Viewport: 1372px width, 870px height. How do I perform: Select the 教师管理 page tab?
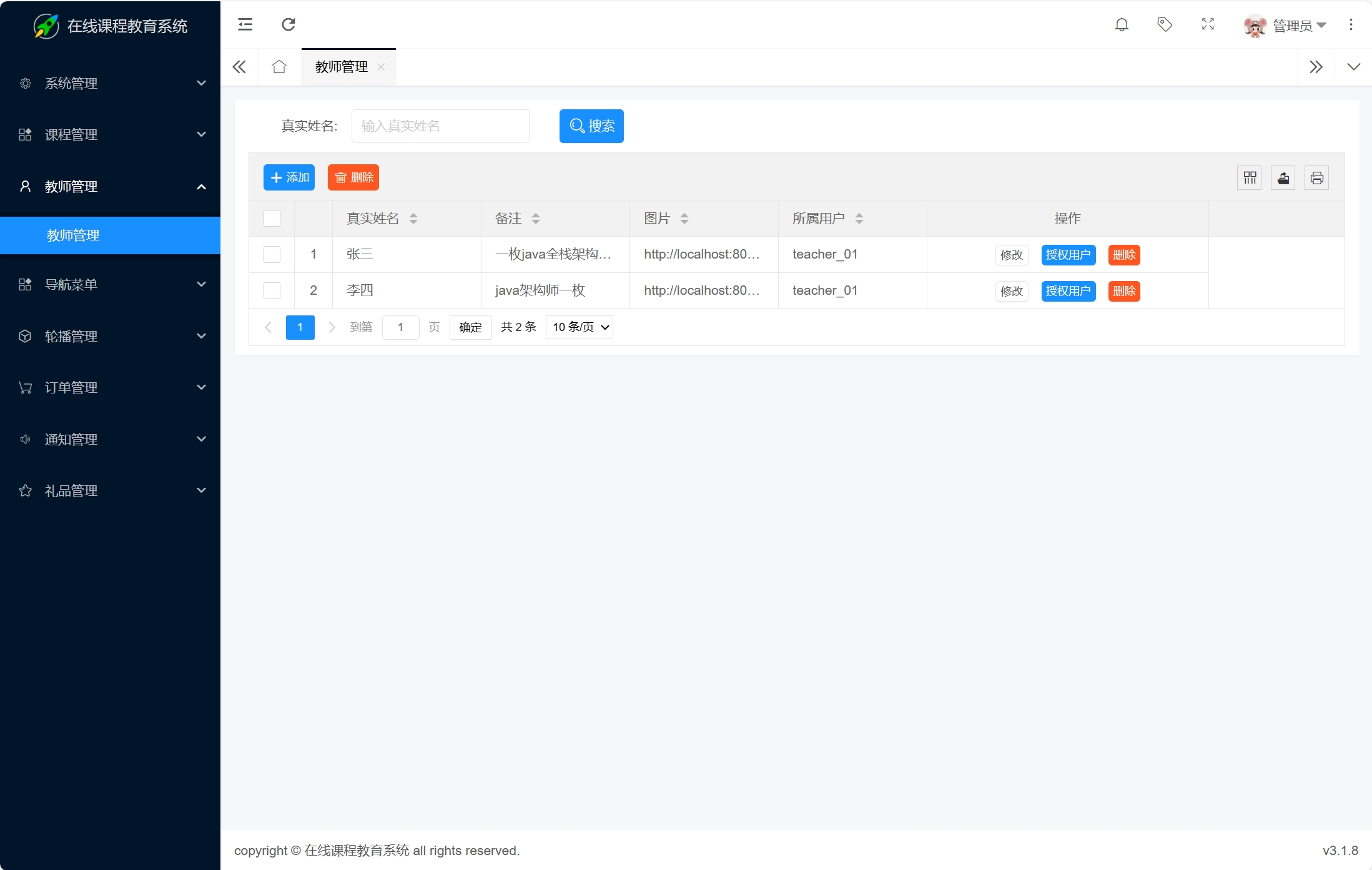pyautogui.click(x=342, y=67)
